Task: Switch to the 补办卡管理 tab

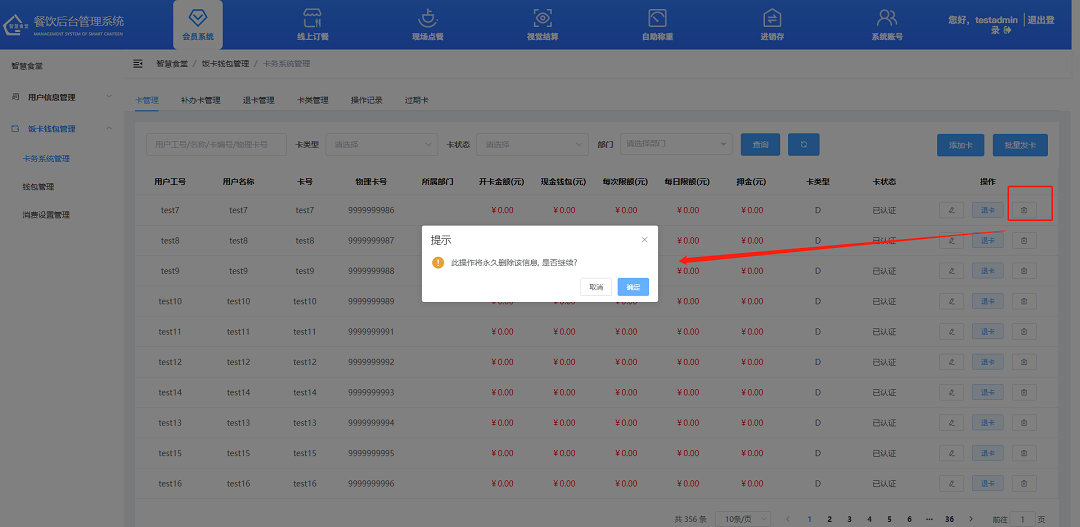Action: (x=200, y=100)
